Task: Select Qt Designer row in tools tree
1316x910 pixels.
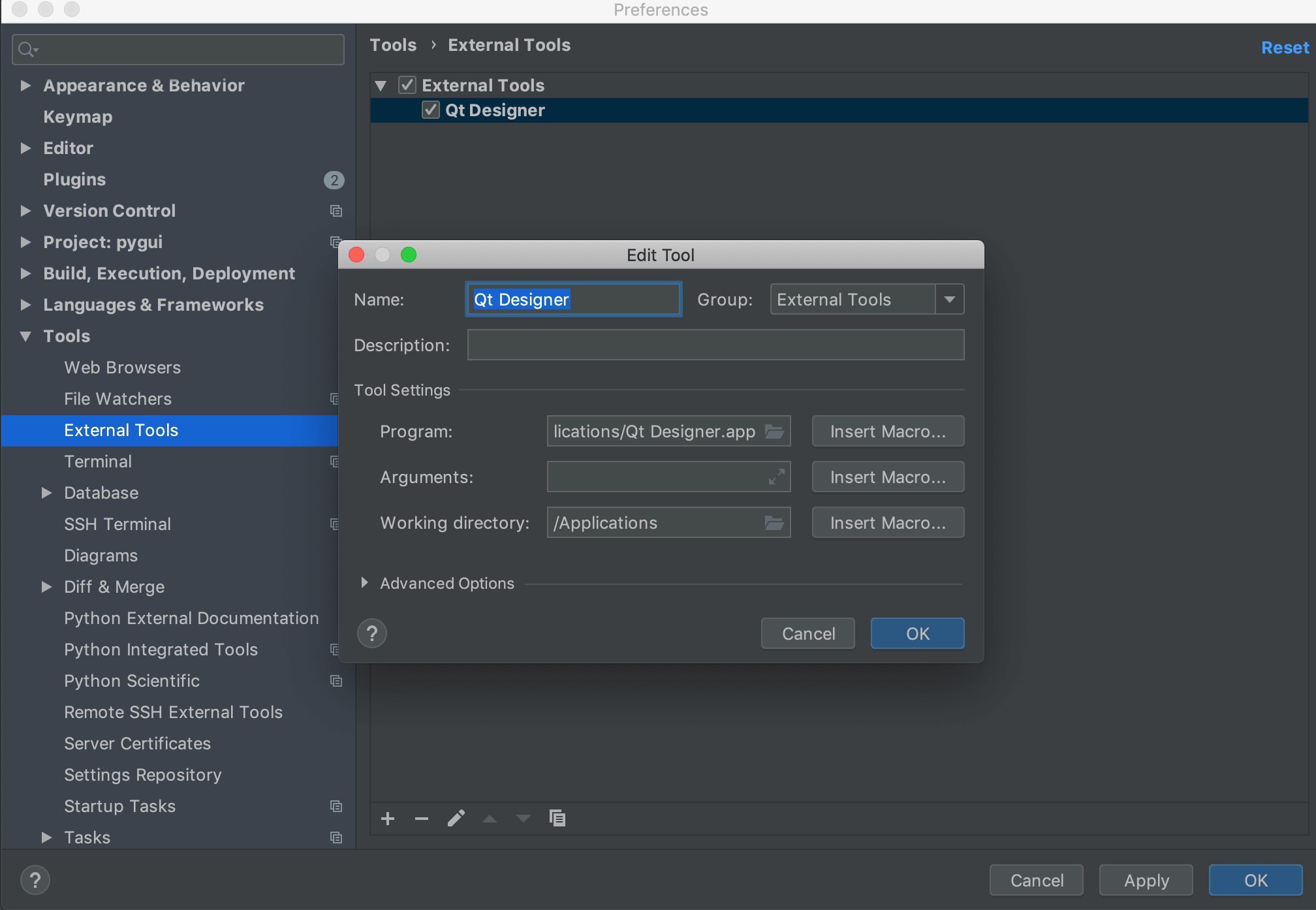Action: click(839, 110)
